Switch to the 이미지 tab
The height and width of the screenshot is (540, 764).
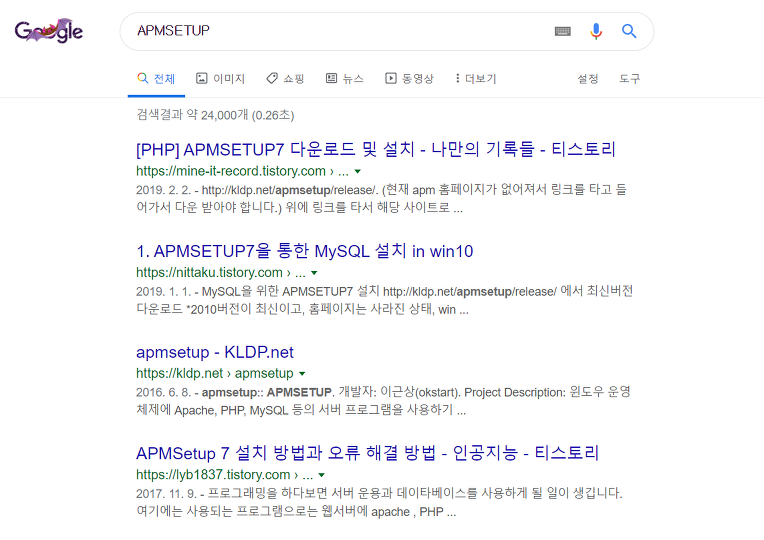pos(220,78)
